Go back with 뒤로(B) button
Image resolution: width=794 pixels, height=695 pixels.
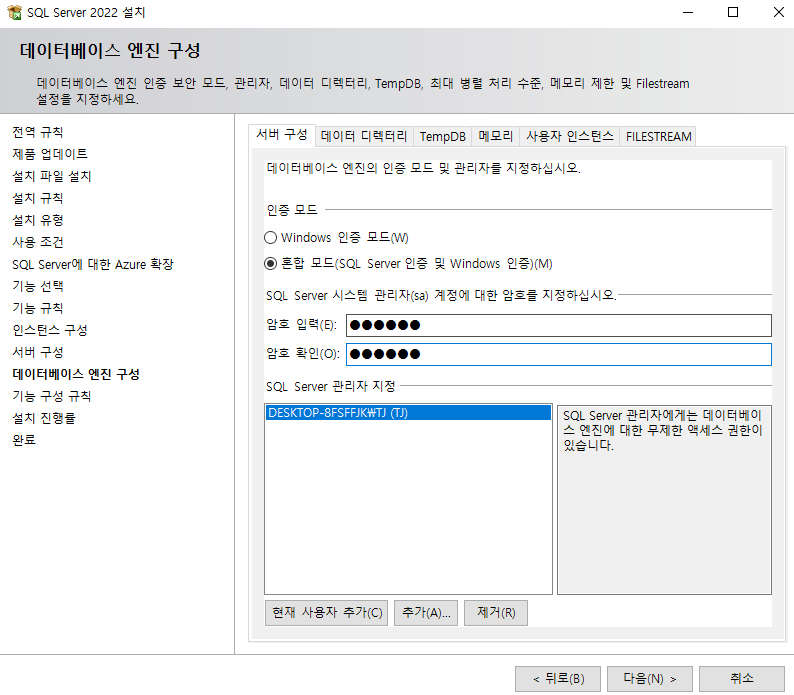(x=558, y=679)
